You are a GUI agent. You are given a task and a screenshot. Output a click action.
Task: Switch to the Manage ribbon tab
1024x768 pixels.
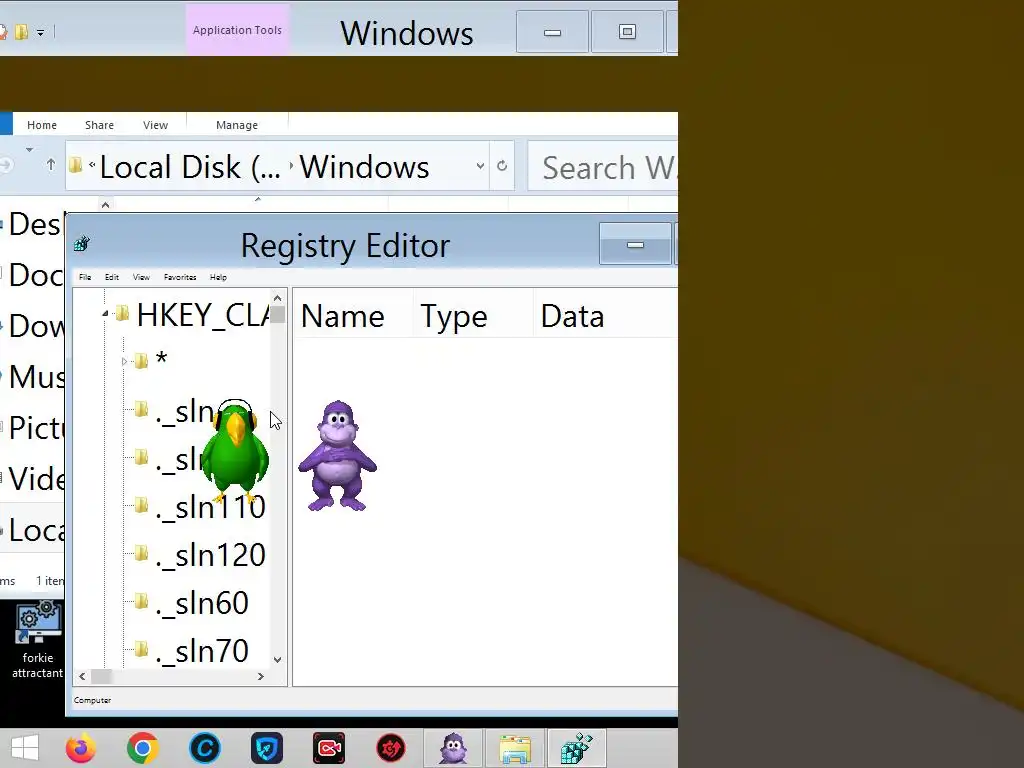[x=237, y=125]
